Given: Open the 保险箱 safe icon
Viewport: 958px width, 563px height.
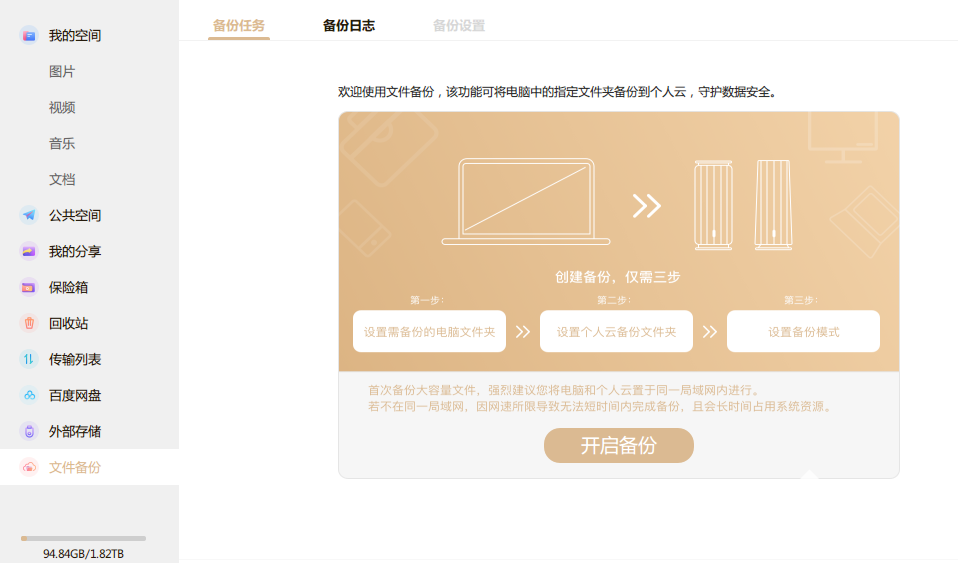Looking at the screenshot, I should pos(29,287).
